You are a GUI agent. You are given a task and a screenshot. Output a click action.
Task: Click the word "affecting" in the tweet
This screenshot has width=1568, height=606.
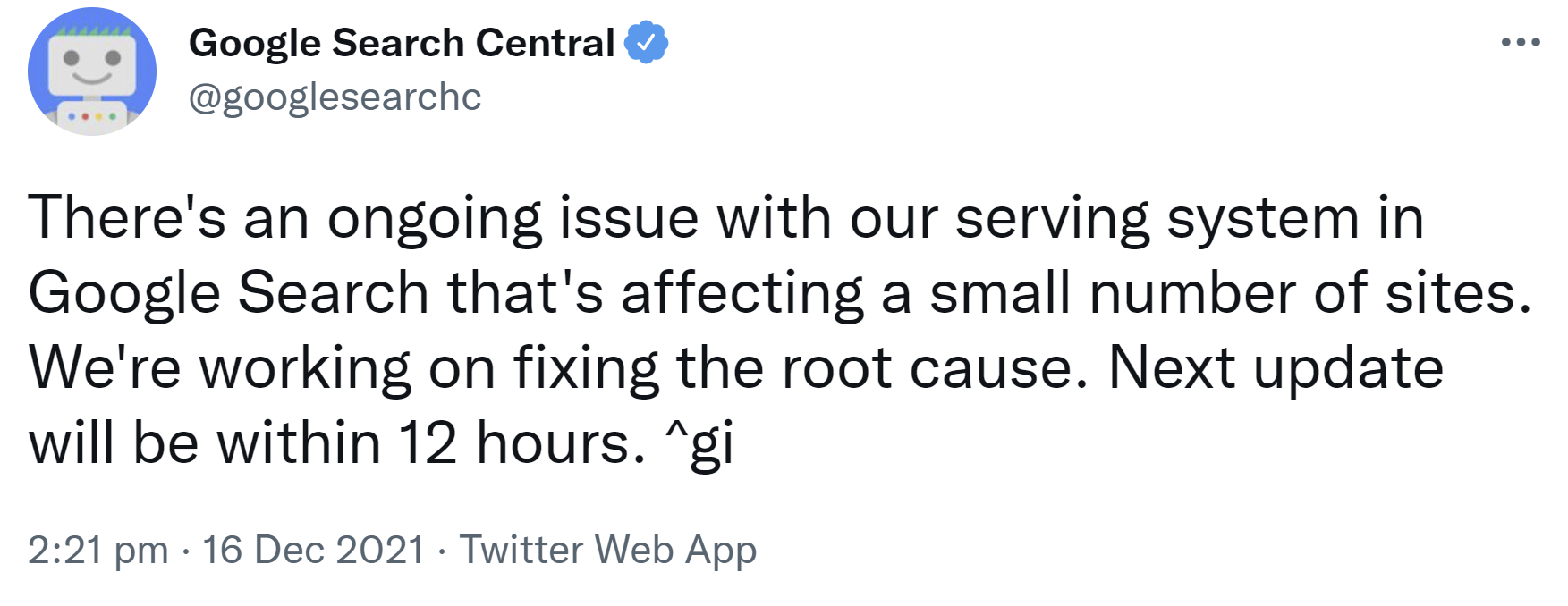point(742,293)
